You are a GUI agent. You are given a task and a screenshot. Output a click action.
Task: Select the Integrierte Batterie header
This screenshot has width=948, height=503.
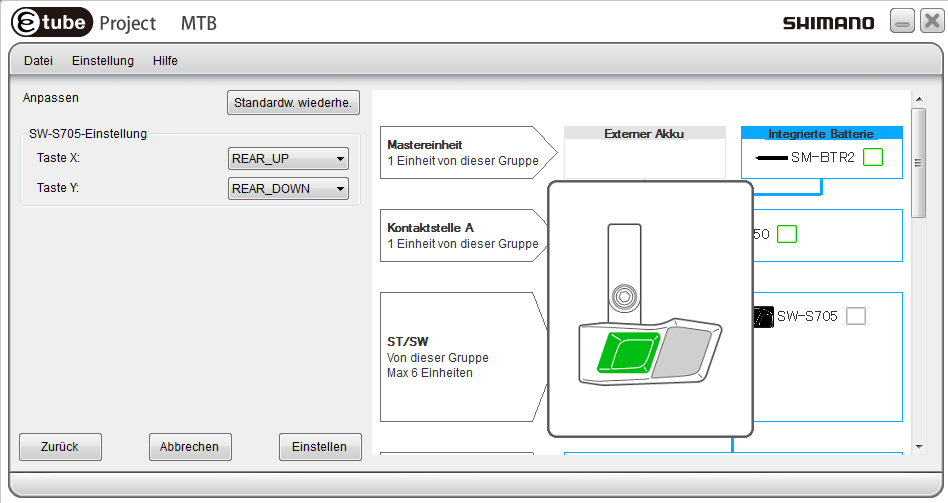821,133
